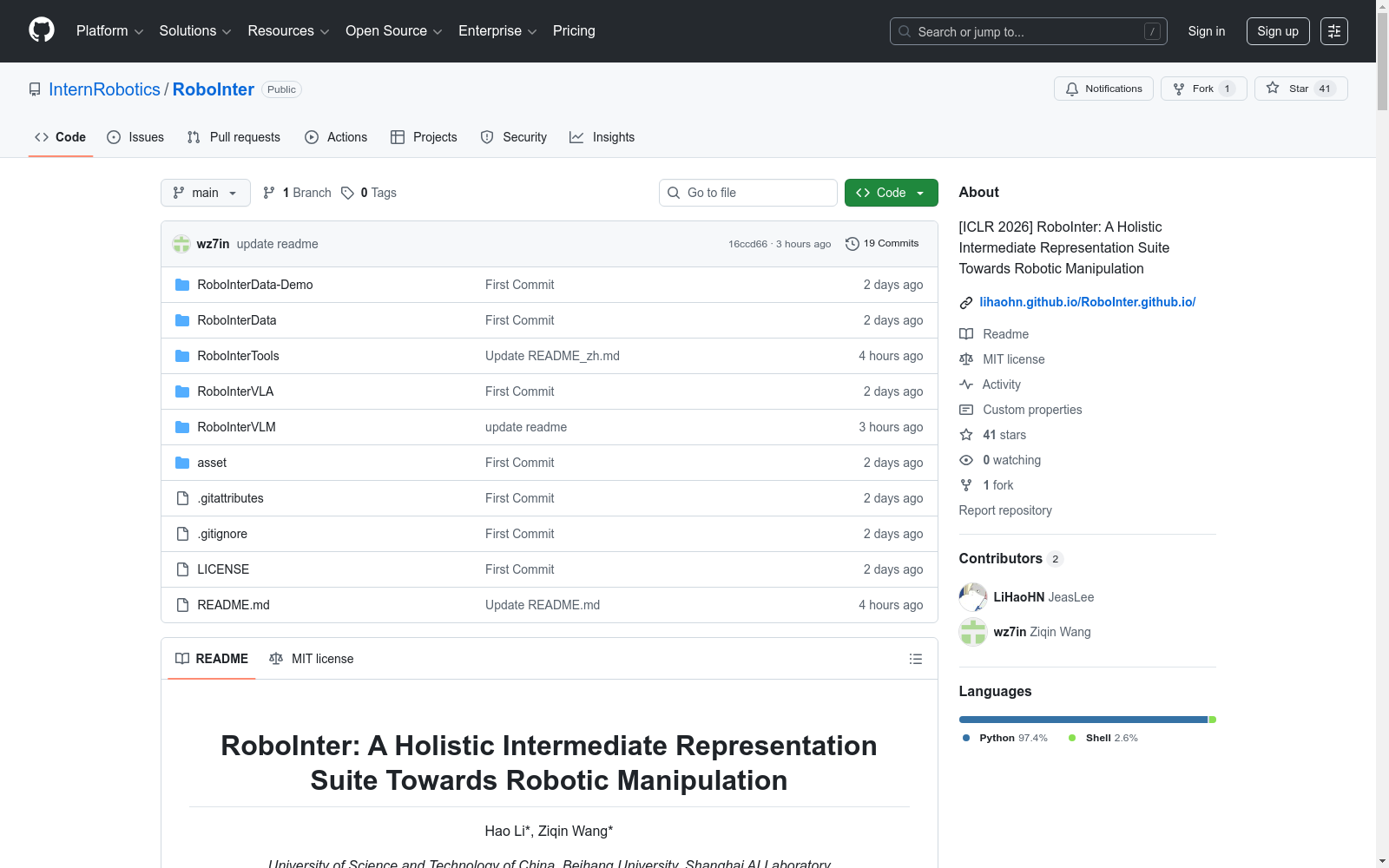Open the green Code dropdown button
Screen dimensions: 1389x868
pyautogui.click(x=892, y=193)
